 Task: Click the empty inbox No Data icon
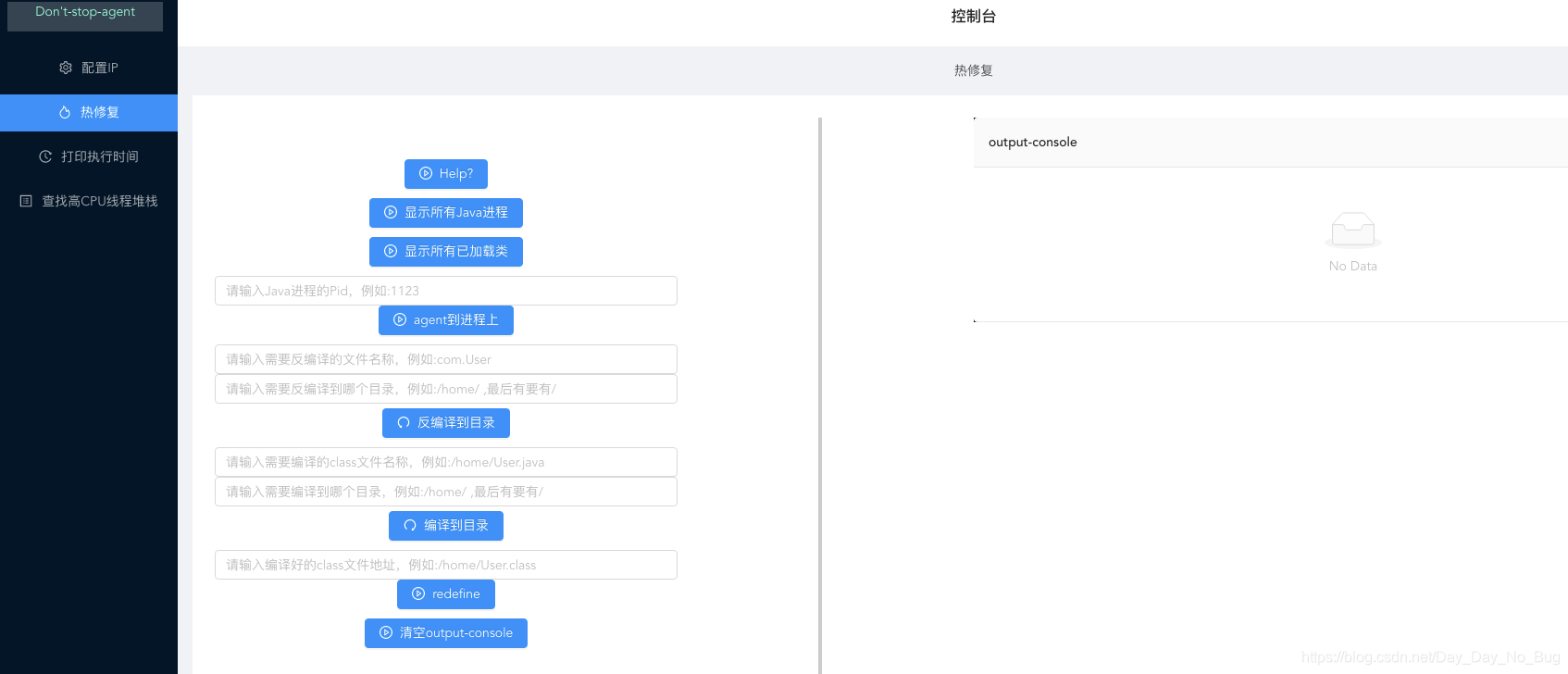pos(1353,230)
